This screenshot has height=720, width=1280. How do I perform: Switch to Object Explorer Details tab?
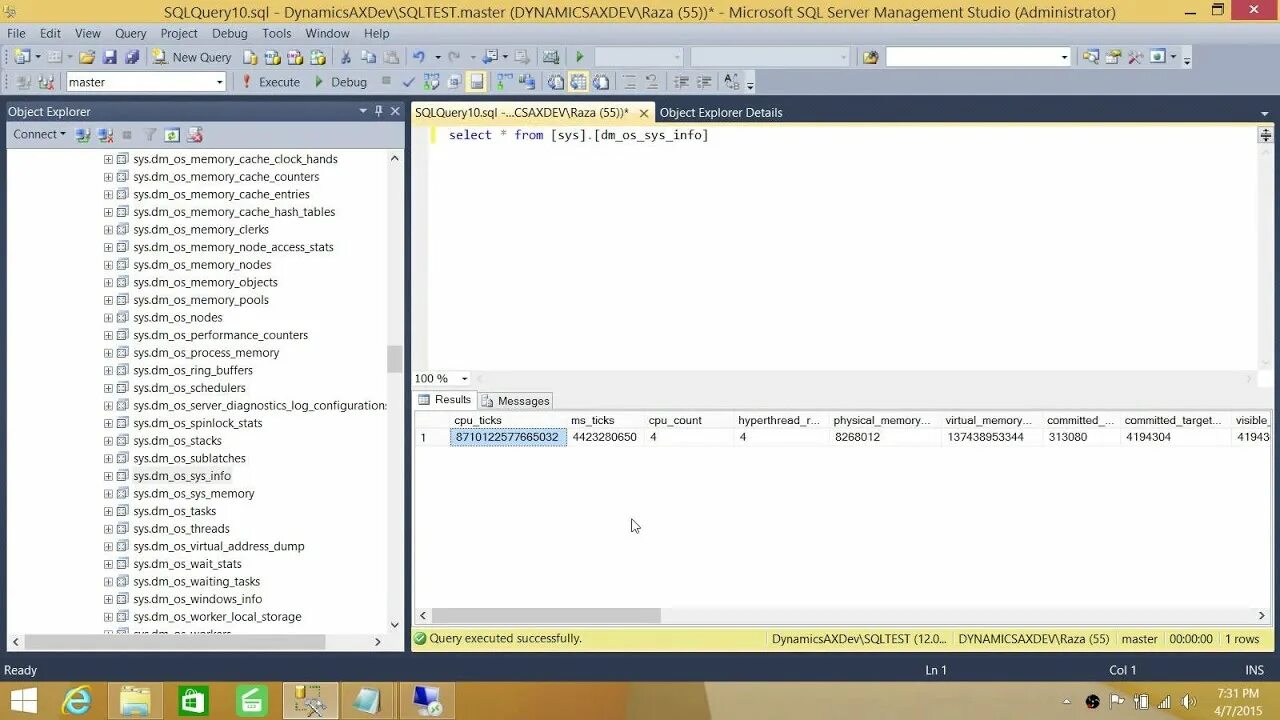point(721,112)
